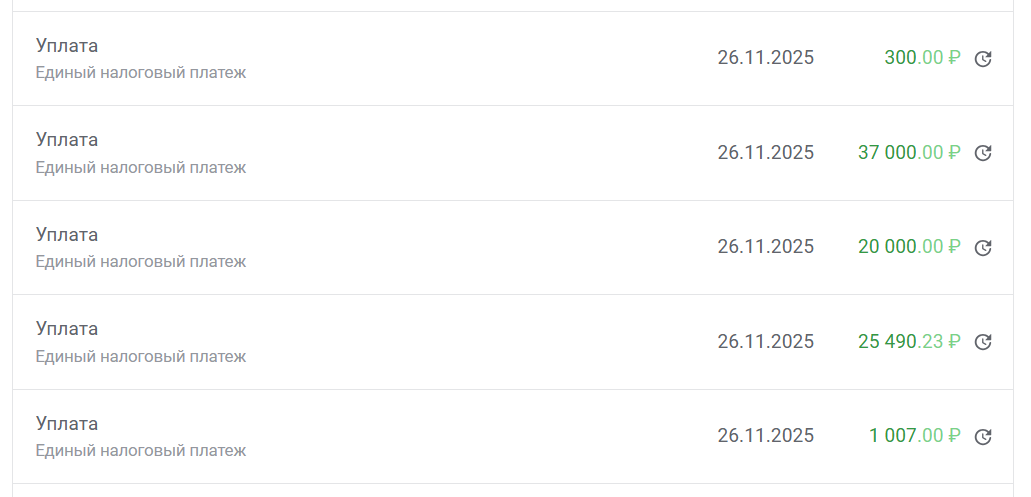Image resolution: width=1031 pixels, height=497 pixels.
Task: Click history icon beside 25 490.23 ₽ payment
Action: pos(983,342)
